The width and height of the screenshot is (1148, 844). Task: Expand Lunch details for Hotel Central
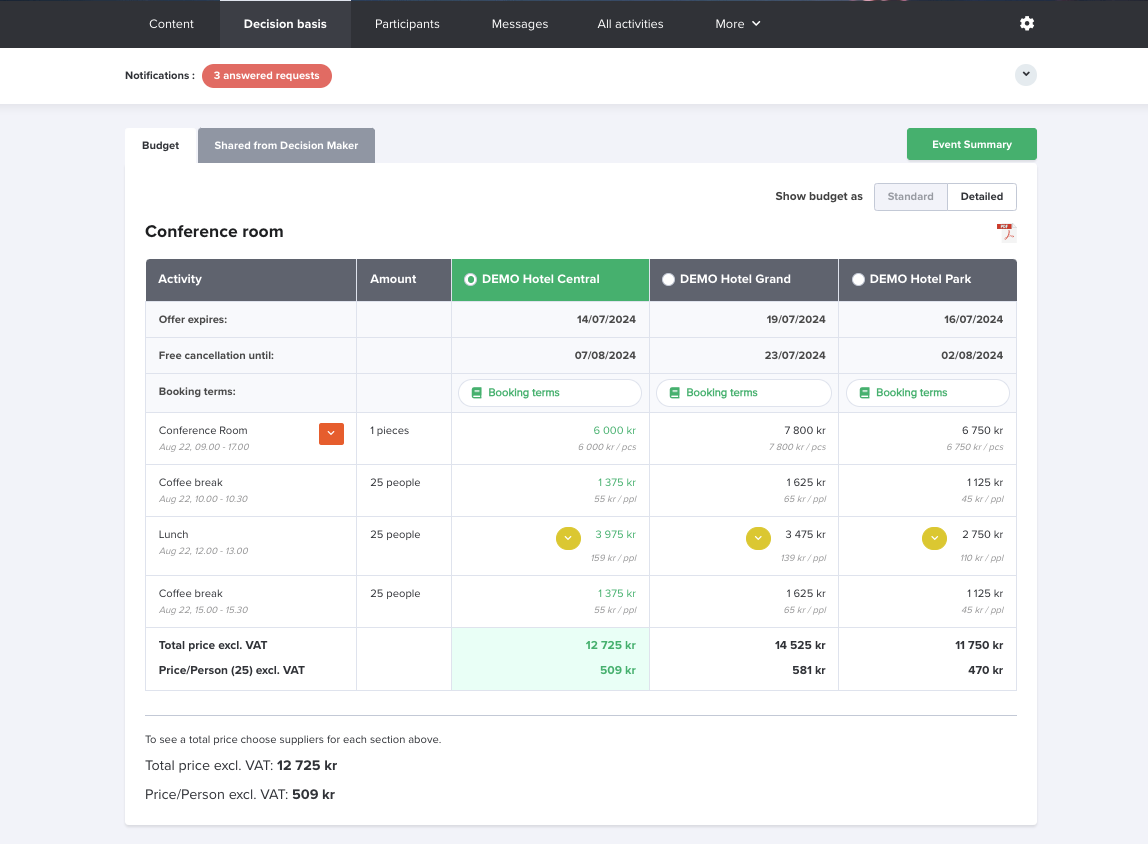(x=568, y=538)
